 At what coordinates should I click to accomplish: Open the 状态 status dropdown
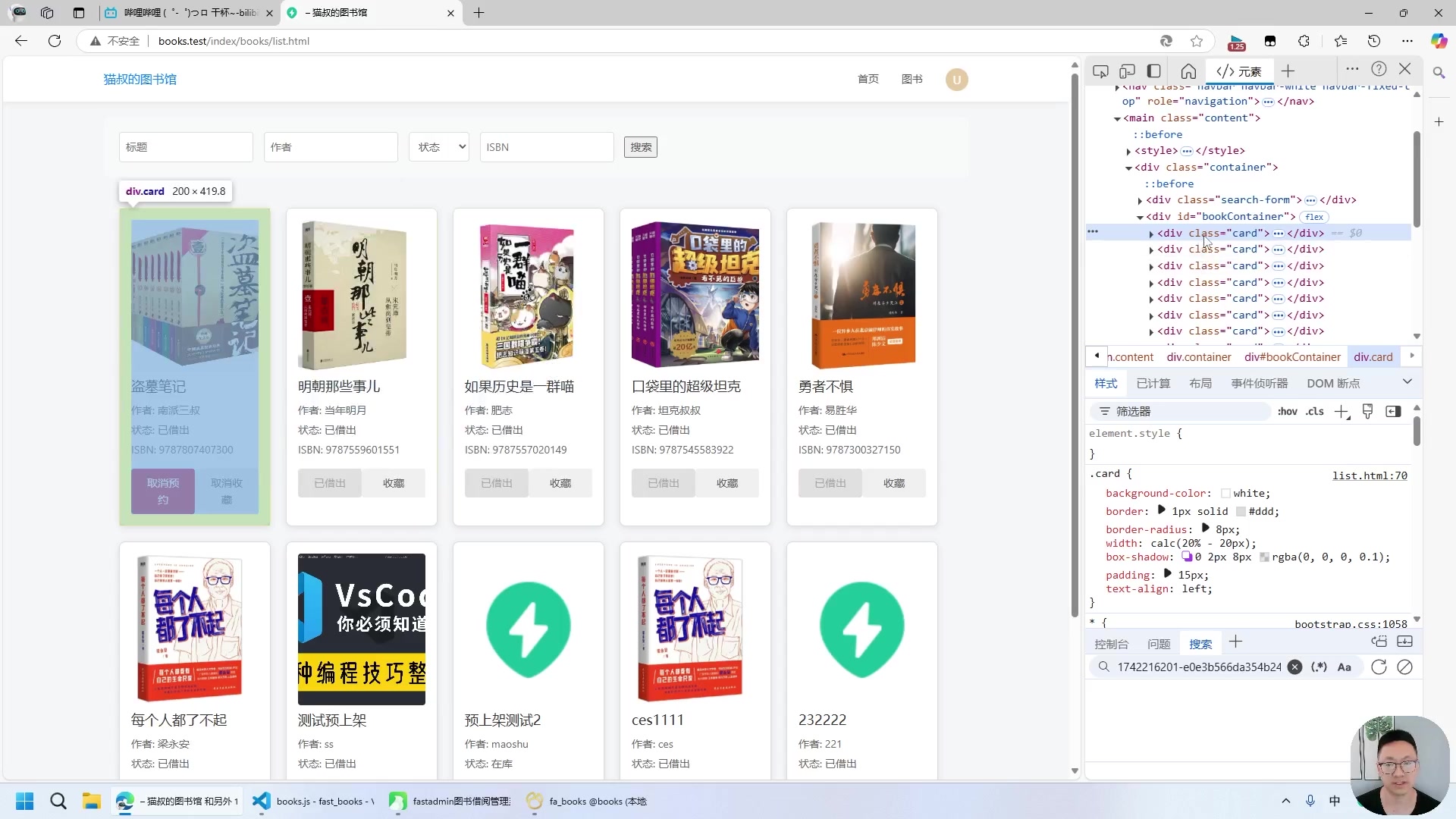click(439, 147)
